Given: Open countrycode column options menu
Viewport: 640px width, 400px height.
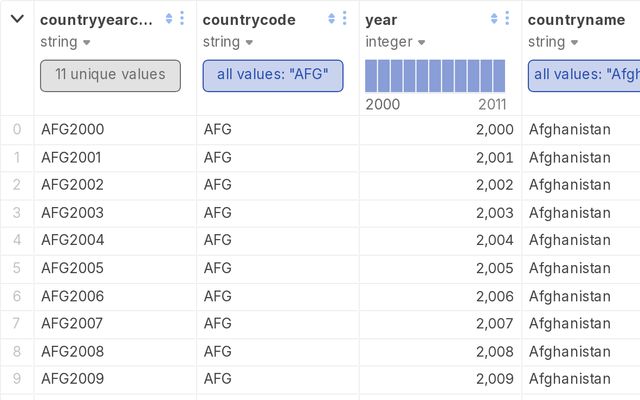Looking at the screenshot, I should coord(345,19).
